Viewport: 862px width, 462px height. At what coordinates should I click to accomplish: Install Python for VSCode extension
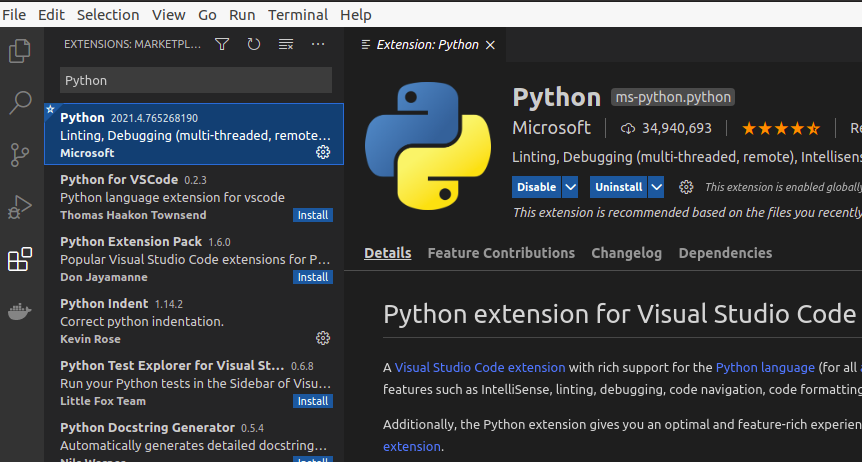point(313,215)
